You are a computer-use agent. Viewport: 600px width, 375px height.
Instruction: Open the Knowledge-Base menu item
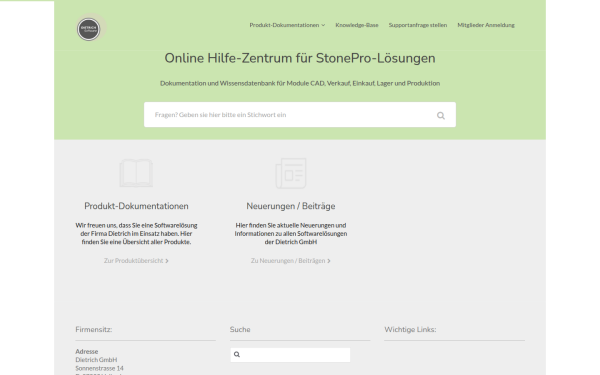coord(357,25)
